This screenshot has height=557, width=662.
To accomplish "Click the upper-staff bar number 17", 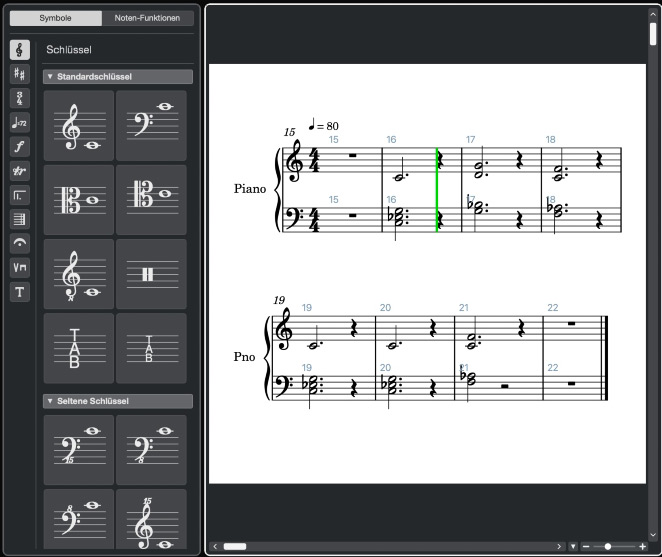I will (470, 139).
